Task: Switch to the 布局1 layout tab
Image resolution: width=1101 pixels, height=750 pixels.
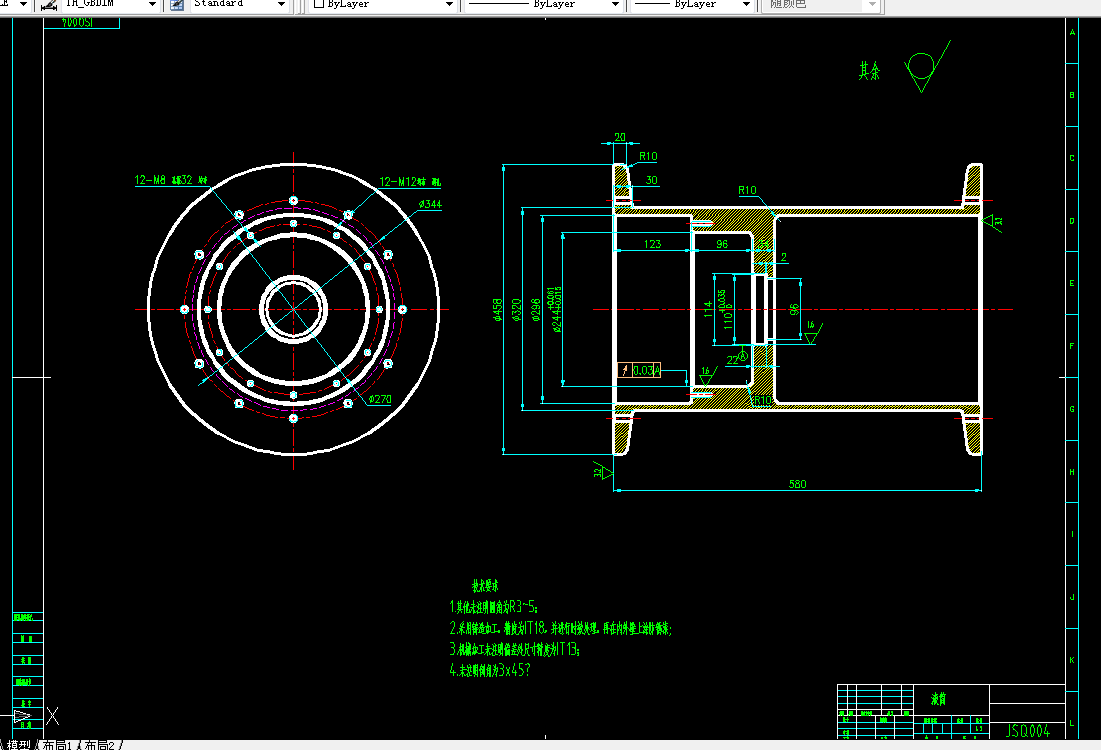Action: coord(56,745)
